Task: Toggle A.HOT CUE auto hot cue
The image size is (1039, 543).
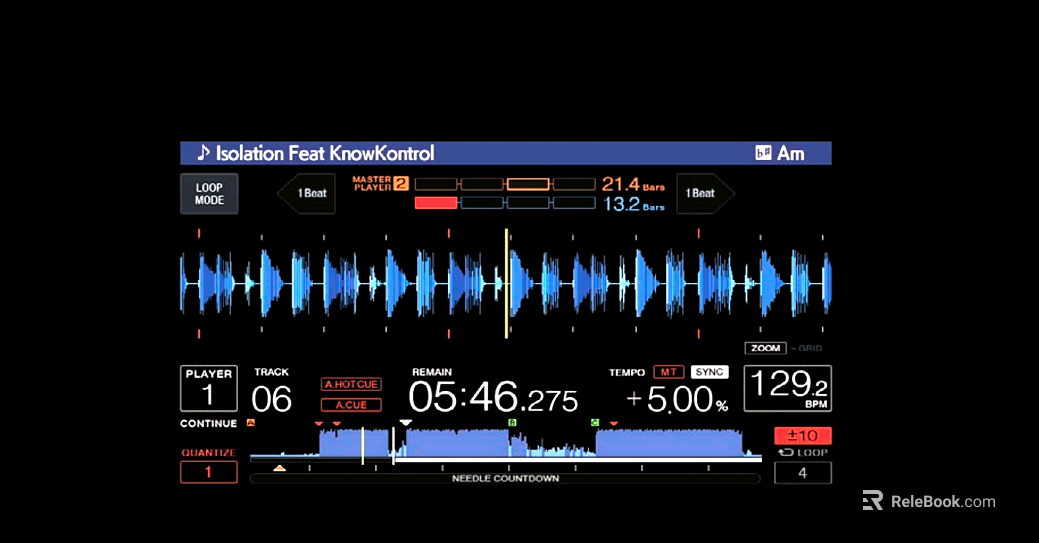Action: click(351, 385)
